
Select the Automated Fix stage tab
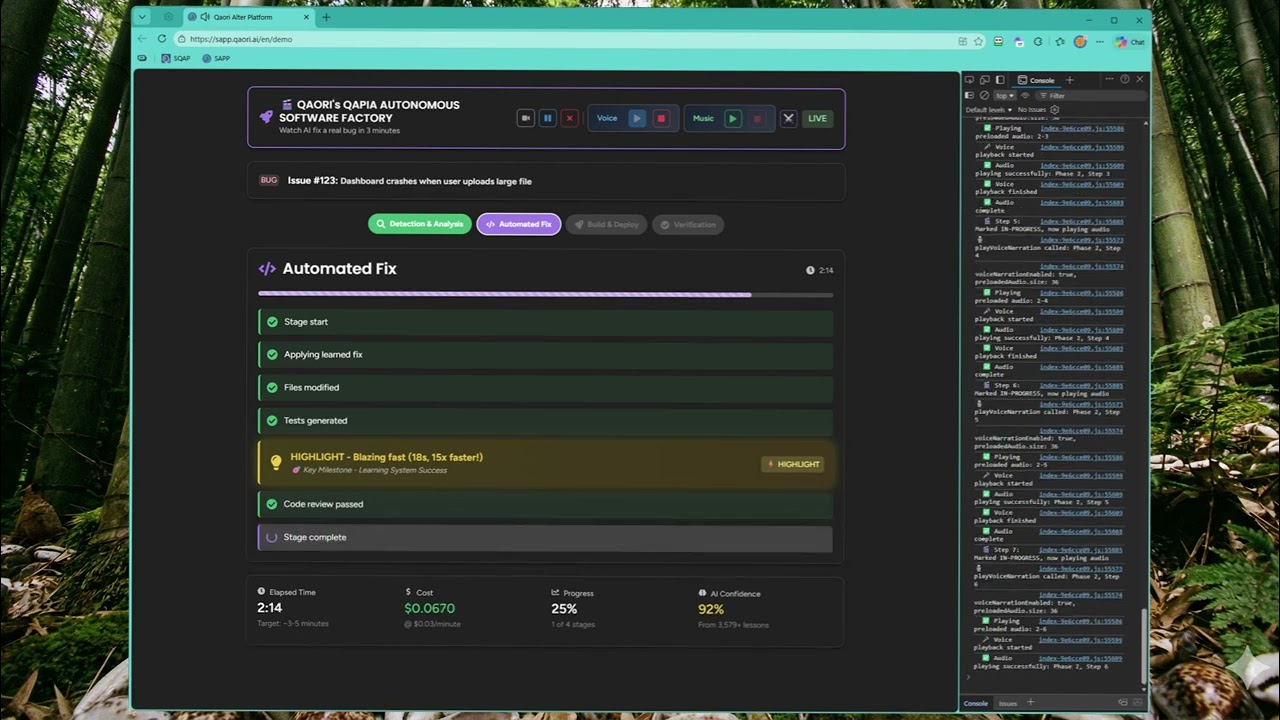(519, 224)
